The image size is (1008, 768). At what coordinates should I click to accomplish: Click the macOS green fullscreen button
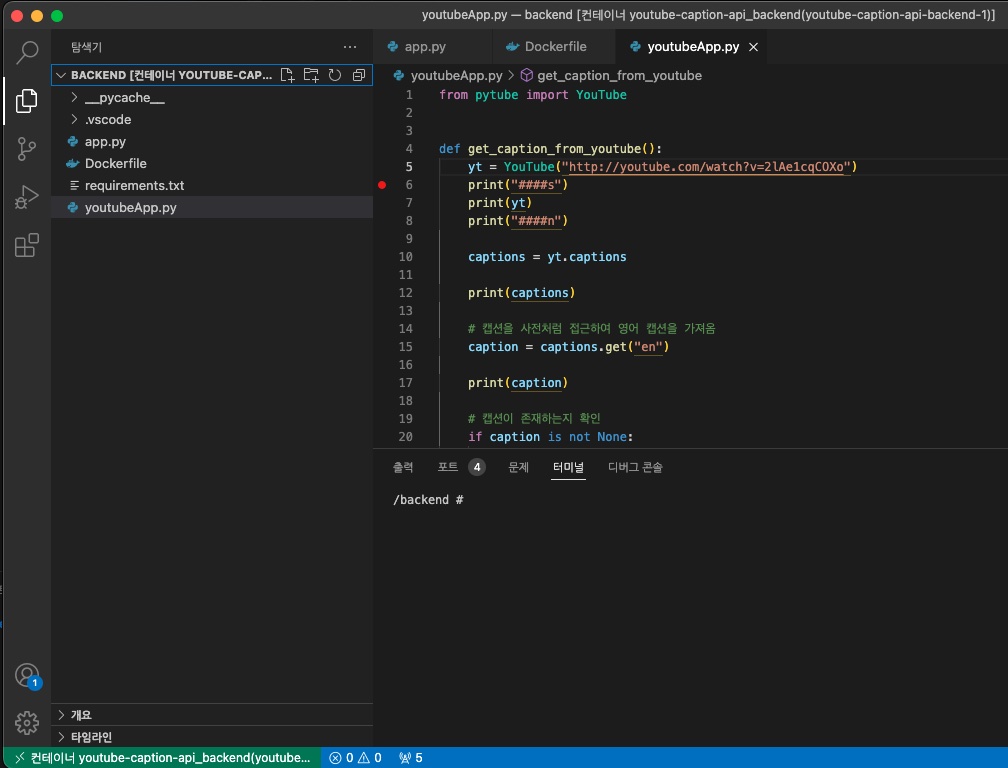pos(57,16)
